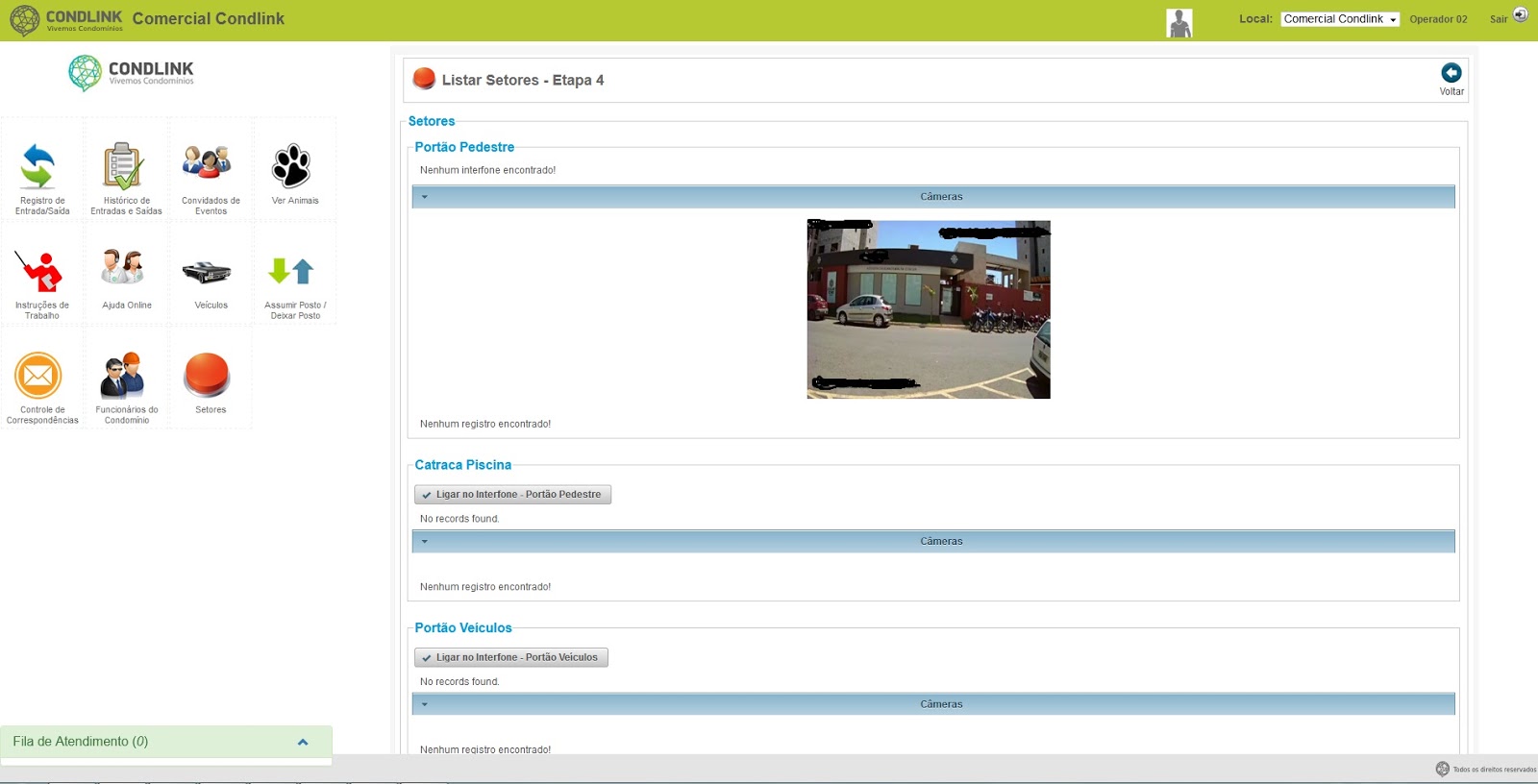
Task: Click the Portão Veículos section heading
Action: (x=463, y=628)
